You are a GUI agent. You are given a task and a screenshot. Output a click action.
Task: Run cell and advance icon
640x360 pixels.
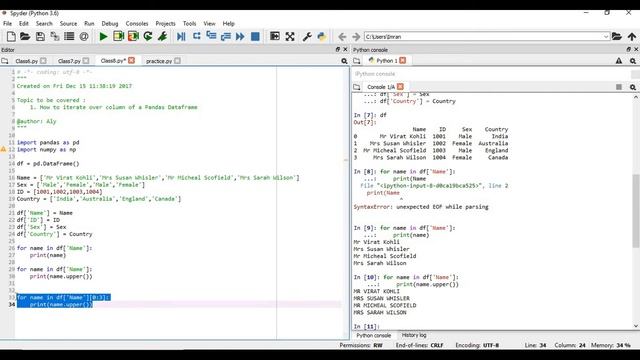133,36
